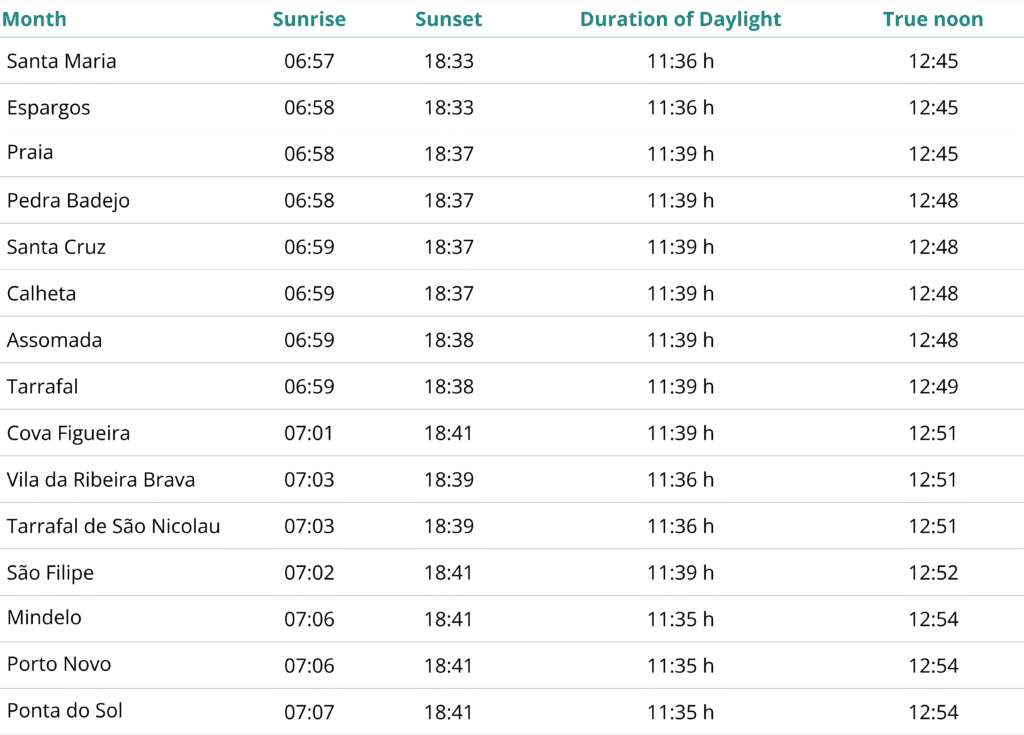
Task: Click Tarrafal de São Nicolau city name
Action: [x=113, y=526]
